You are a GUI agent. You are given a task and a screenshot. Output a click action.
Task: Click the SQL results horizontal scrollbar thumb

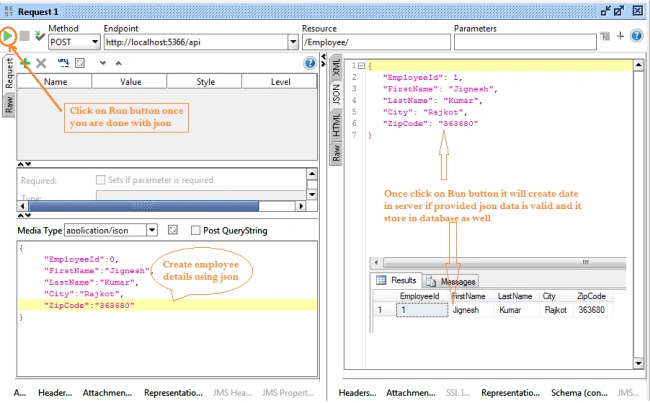[x=504, y=262]
